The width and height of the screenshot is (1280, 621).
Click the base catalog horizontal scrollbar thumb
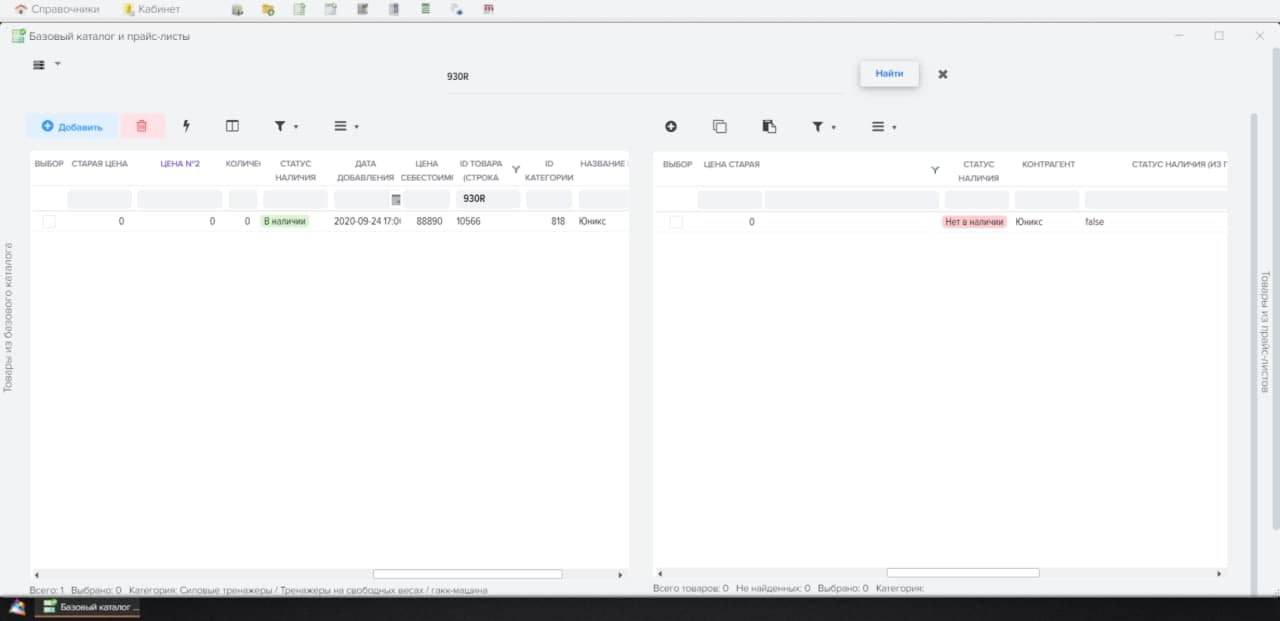pos(467,574)
